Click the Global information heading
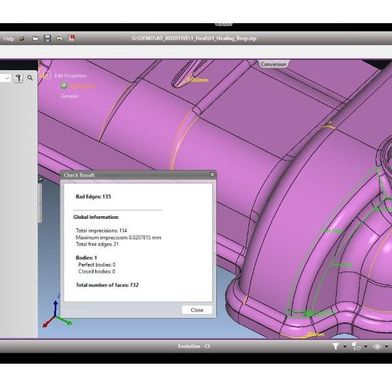This screenshot has height=392, width=392. tap(96, 217)
